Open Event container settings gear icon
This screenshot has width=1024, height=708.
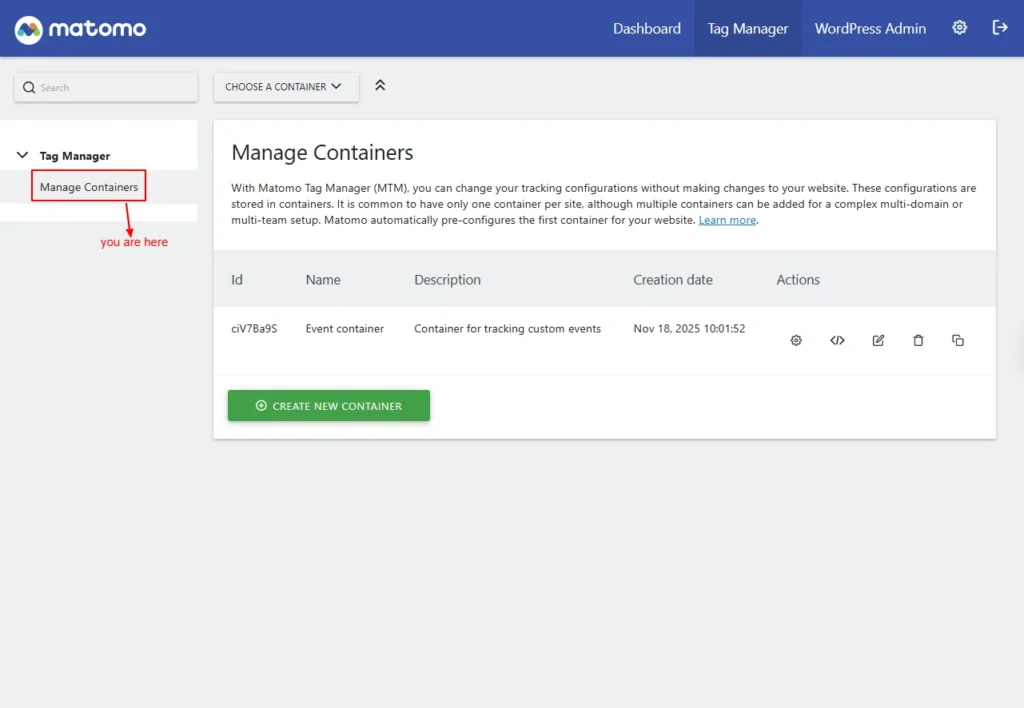click(x=796, y=340)
